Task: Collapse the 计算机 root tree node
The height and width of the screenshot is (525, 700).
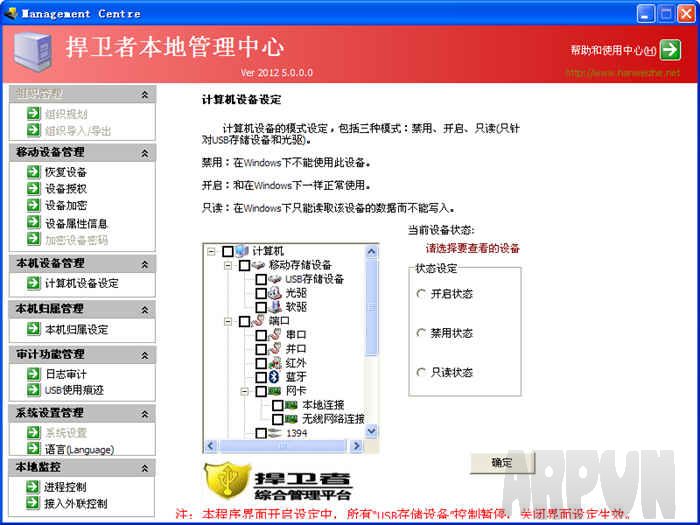Action: 211,252
